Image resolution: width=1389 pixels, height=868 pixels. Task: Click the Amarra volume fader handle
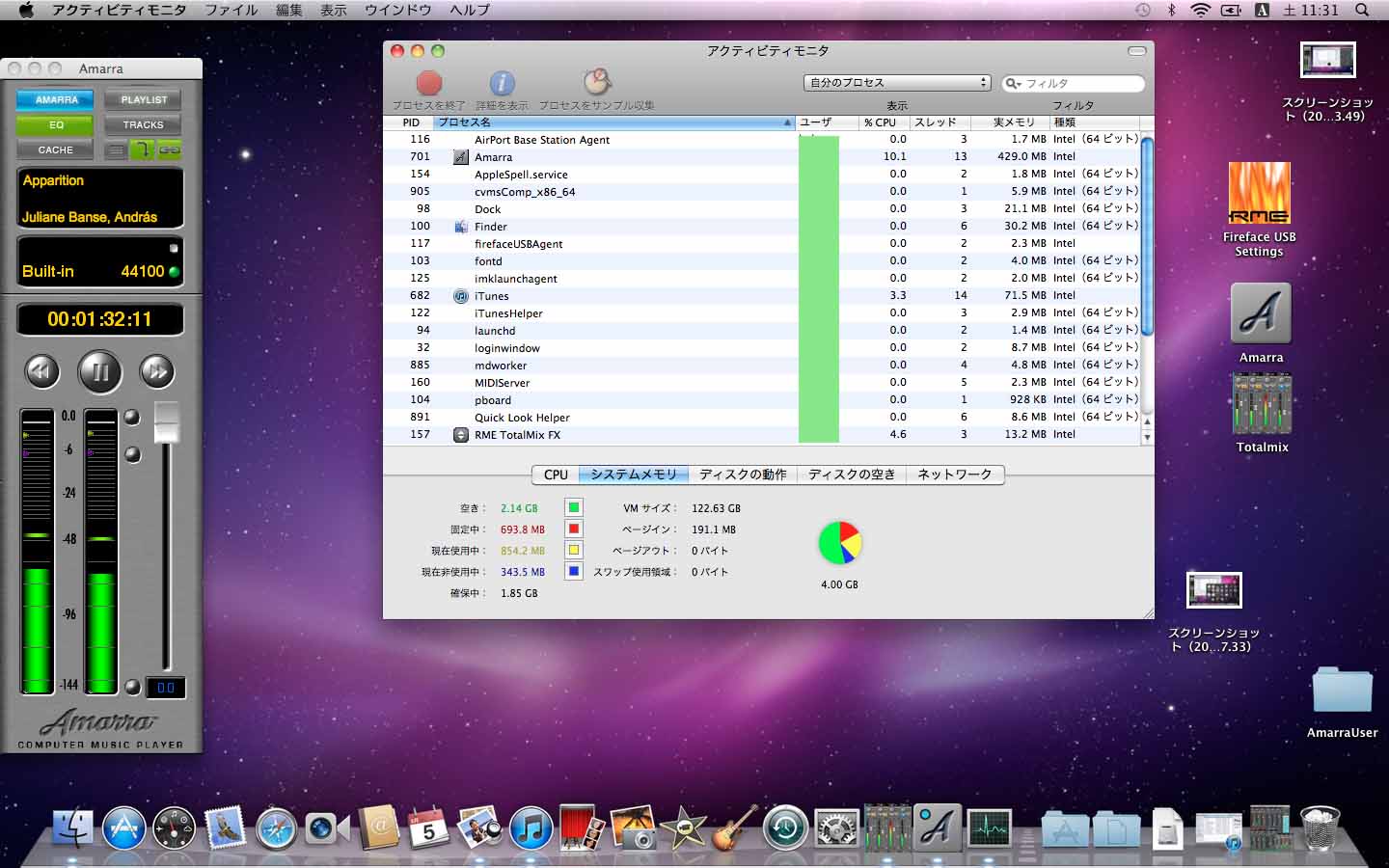click(x=167, y=422)
